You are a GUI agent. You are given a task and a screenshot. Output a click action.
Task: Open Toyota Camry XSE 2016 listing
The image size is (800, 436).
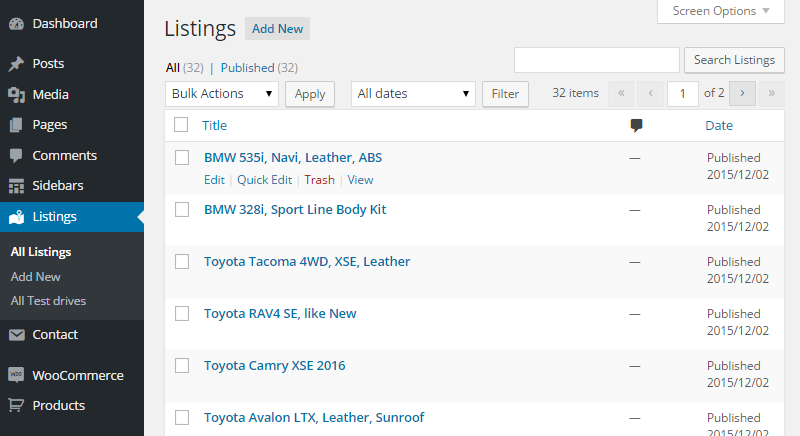point(274,366)
